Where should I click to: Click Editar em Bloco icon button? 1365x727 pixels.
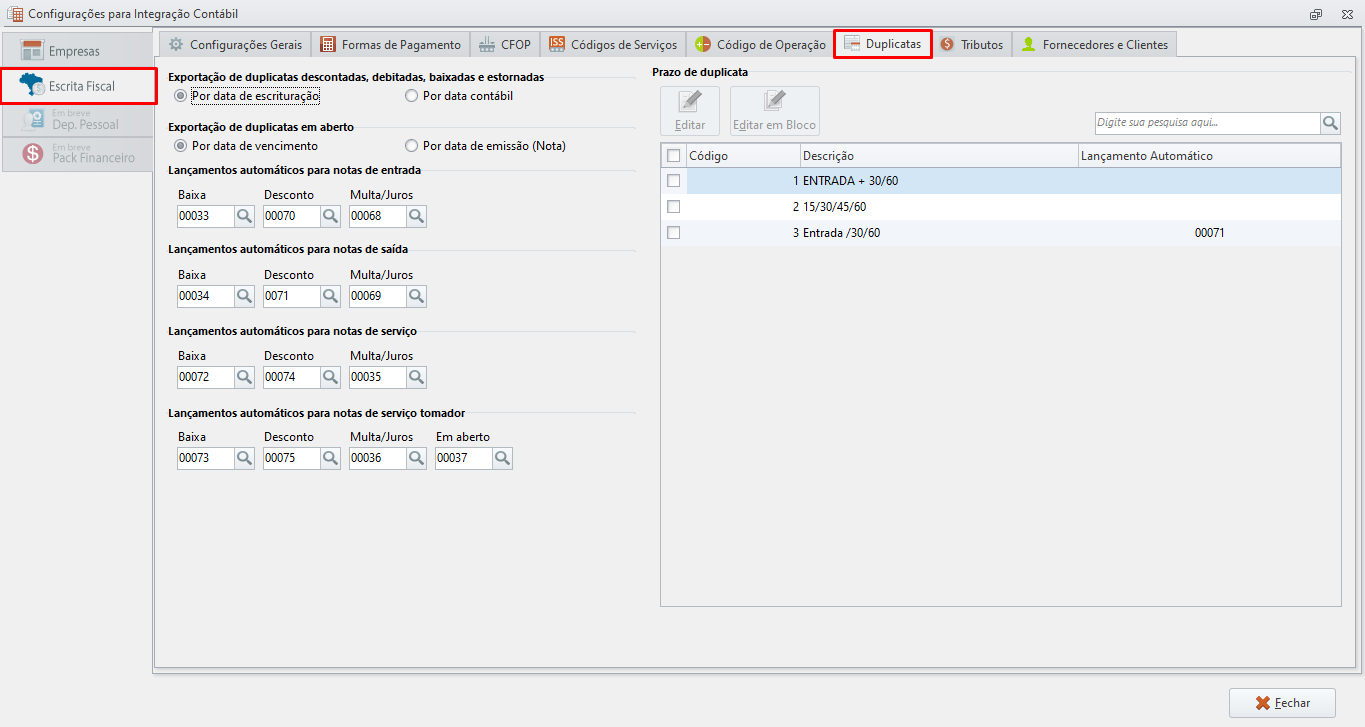[x=775, y=111]
